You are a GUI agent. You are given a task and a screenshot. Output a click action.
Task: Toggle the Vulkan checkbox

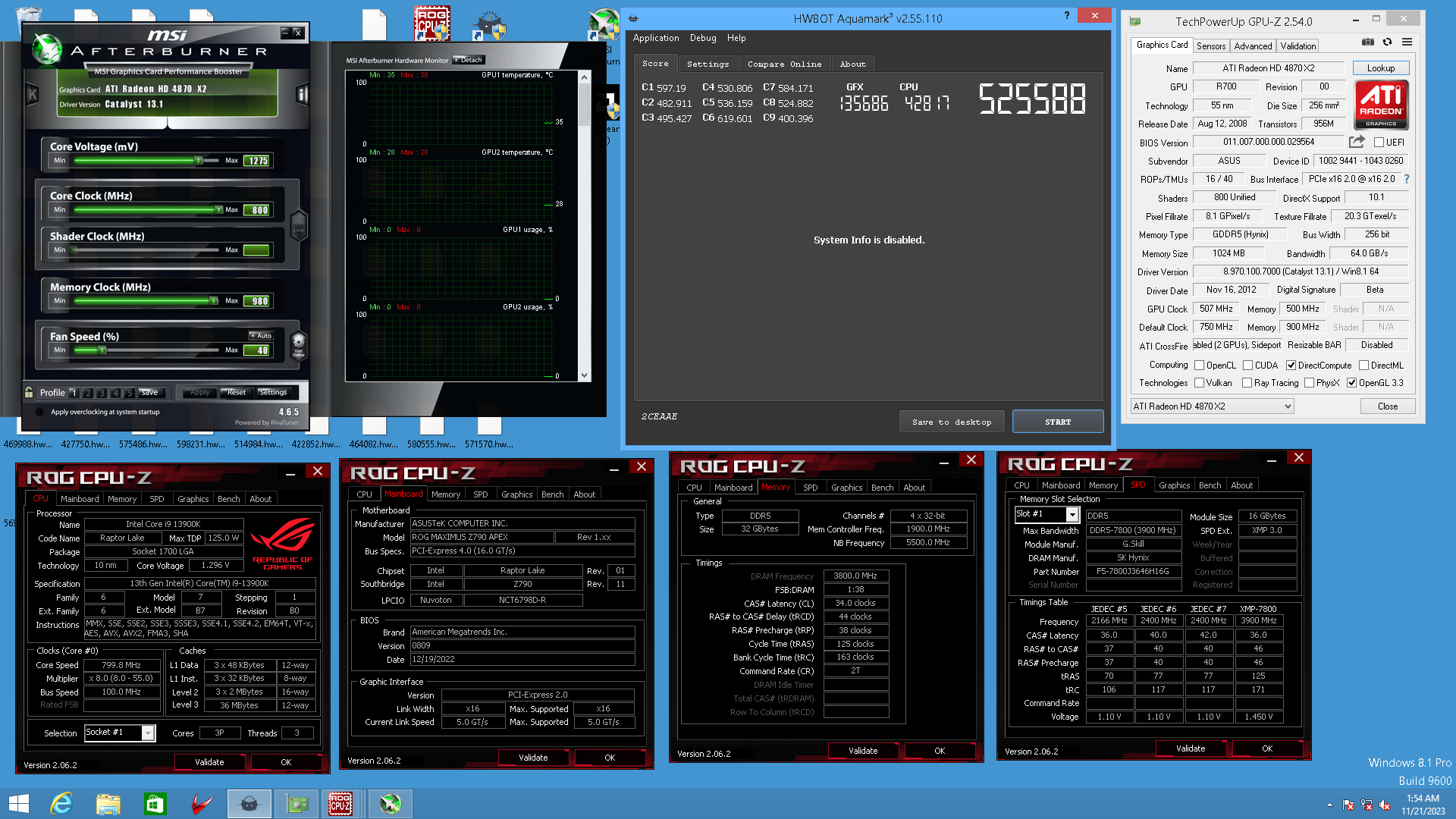[x=1199, y=383]
